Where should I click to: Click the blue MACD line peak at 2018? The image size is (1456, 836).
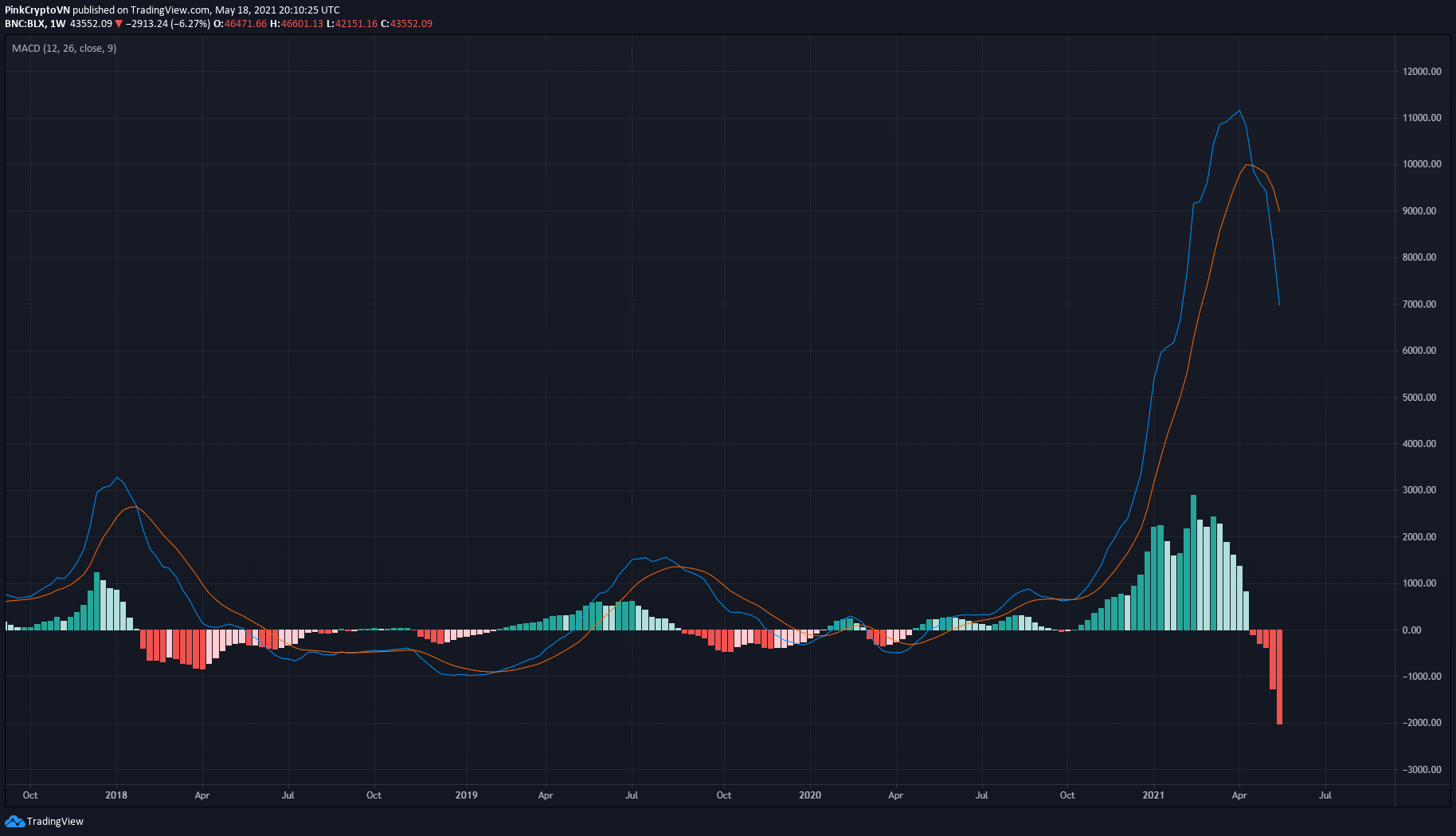coord(117,478)
